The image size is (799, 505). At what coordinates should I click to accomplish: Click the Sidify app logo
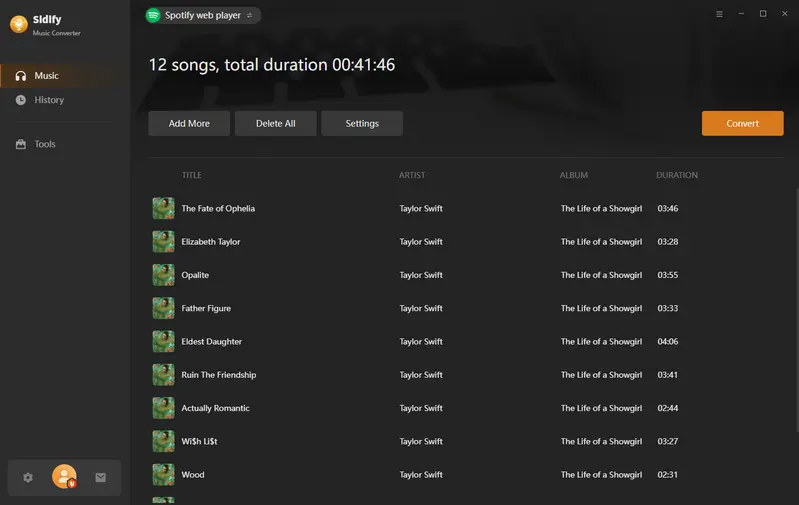pos(17,25)
